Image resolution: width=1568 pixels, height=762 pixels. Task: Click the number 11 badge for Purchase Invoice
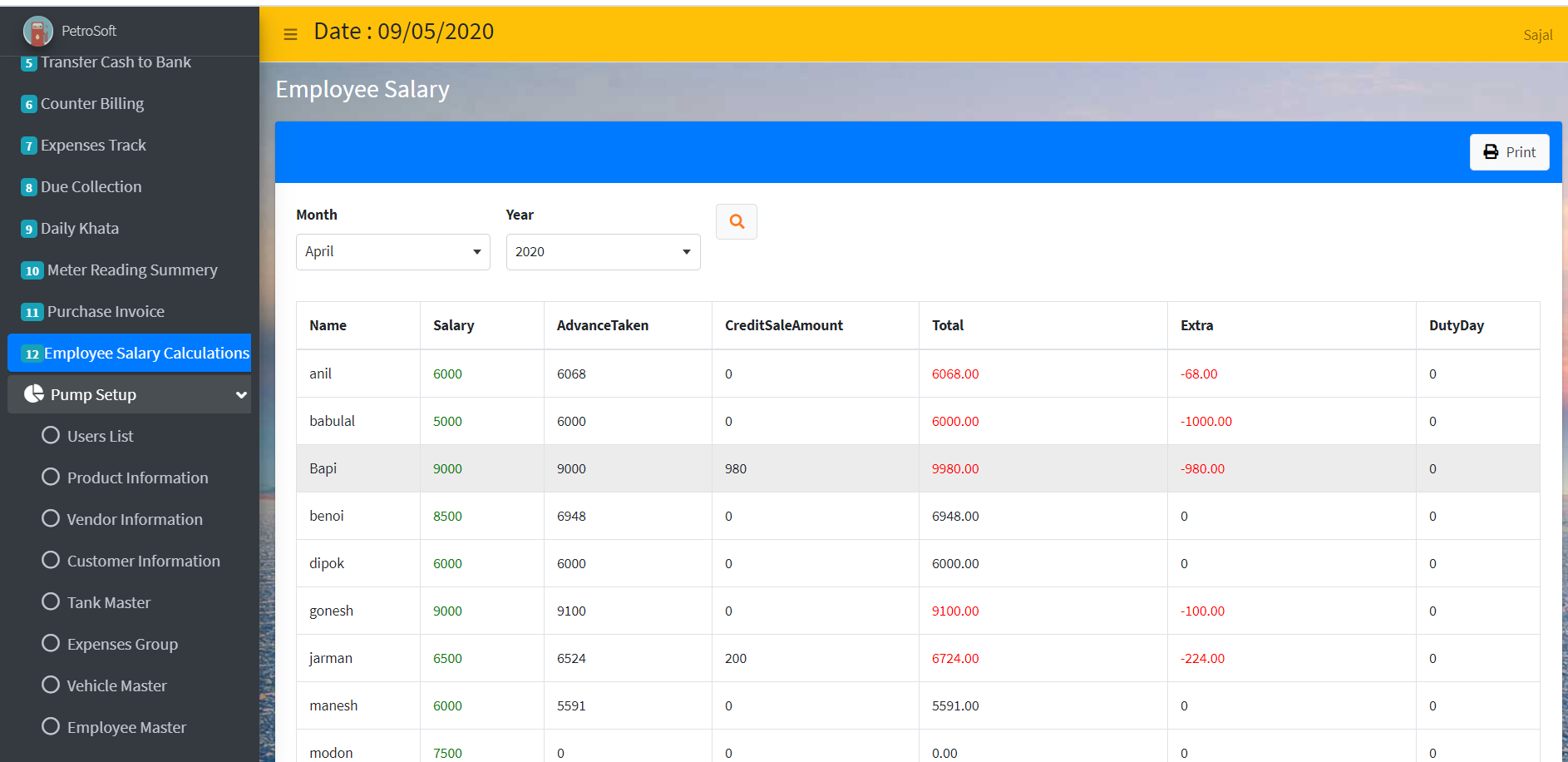[32, 312]
